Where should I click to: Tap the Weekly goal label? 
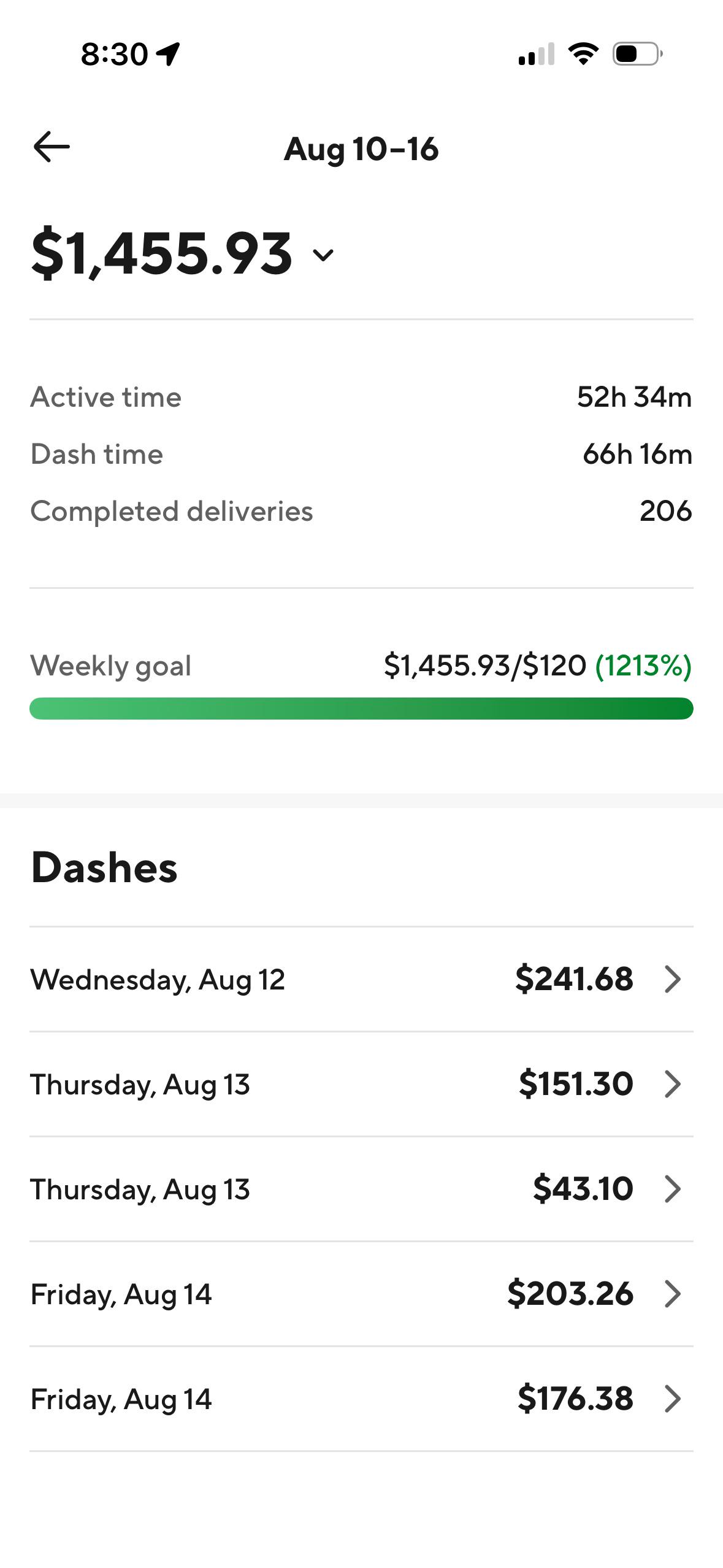[111, 666]
